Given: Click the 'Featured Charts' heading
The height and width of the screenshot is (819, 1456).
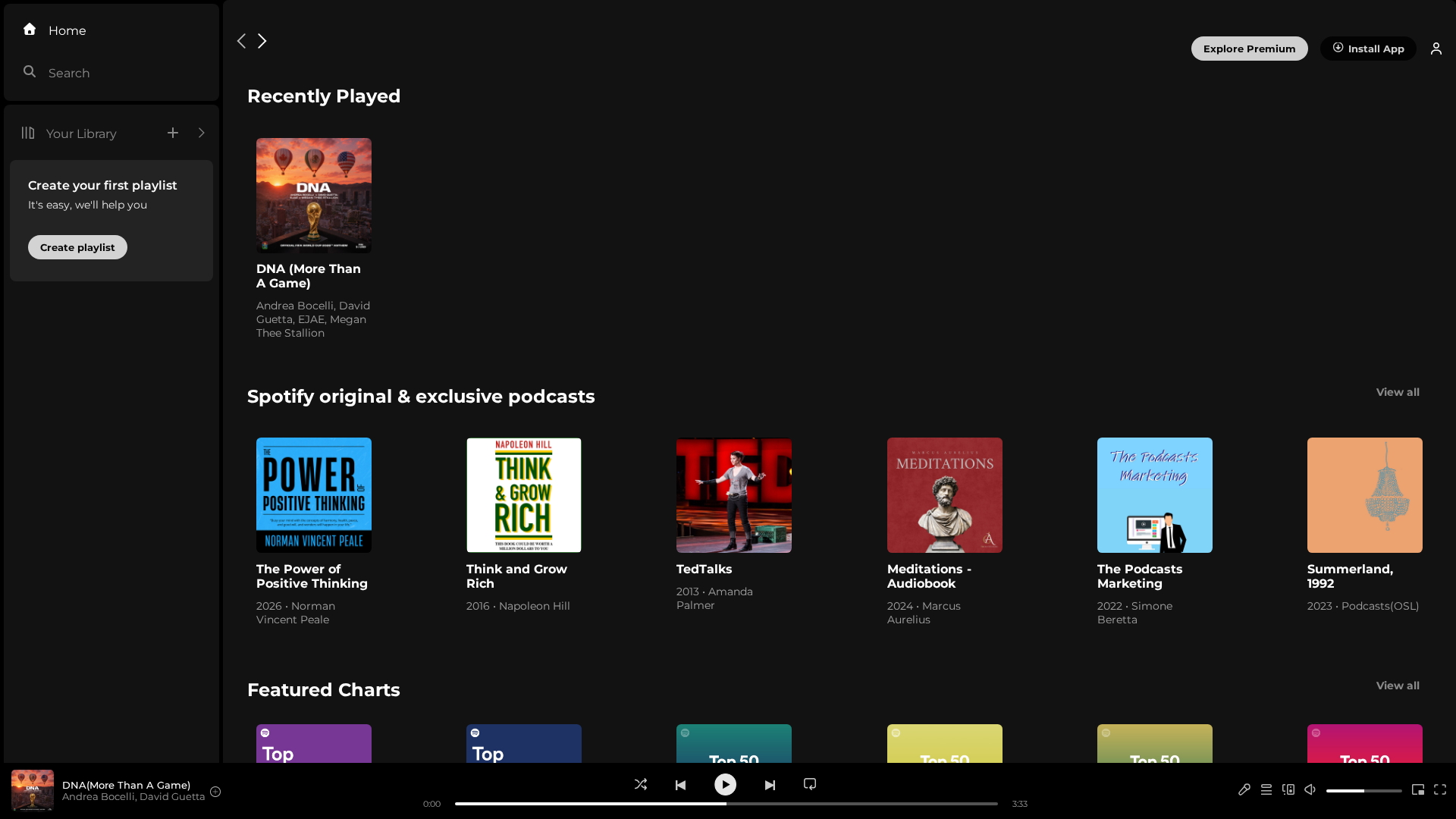Looking at the screenshot, I should click(324, 690).
